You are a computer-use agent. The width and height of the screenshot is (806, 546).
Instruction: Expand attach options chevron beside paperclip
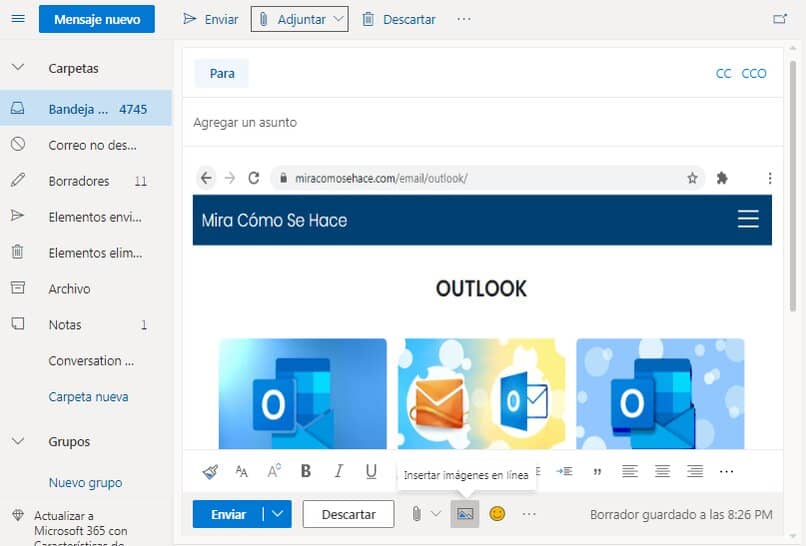point(435,514)
